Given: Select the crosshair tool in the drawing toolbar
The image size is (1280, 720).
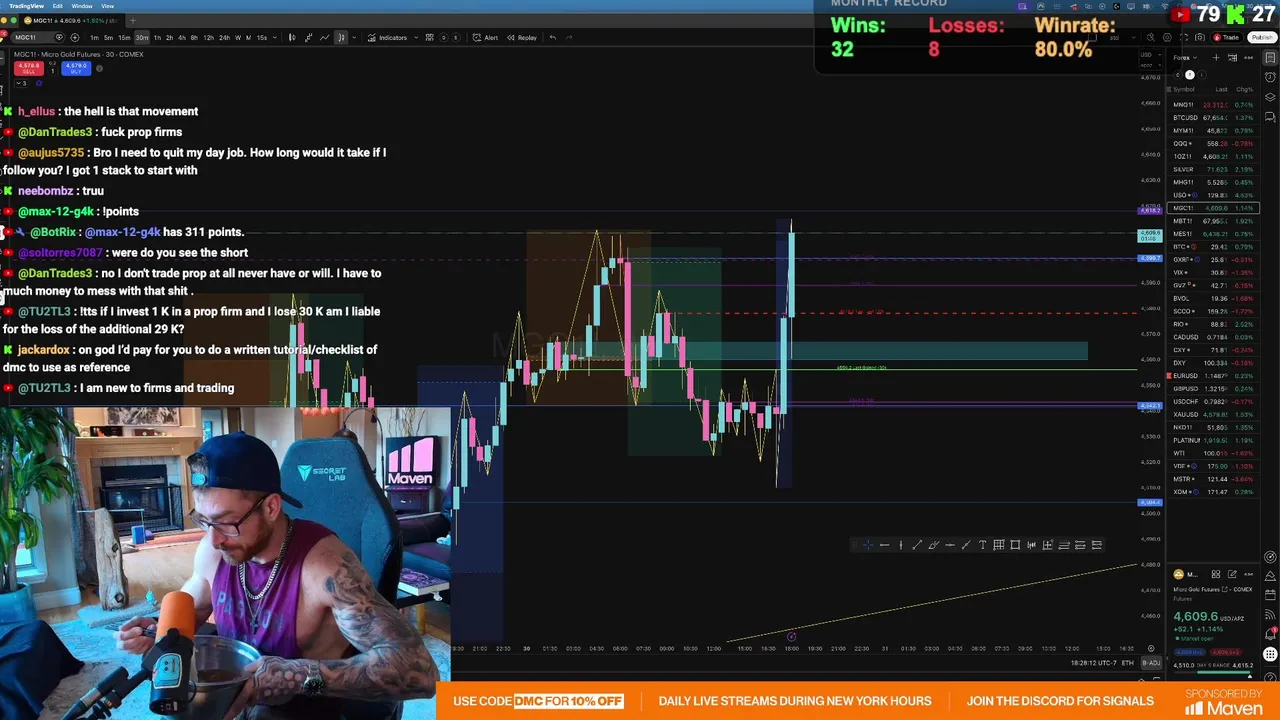Looking at the screenshot, I should coord(868,545).
